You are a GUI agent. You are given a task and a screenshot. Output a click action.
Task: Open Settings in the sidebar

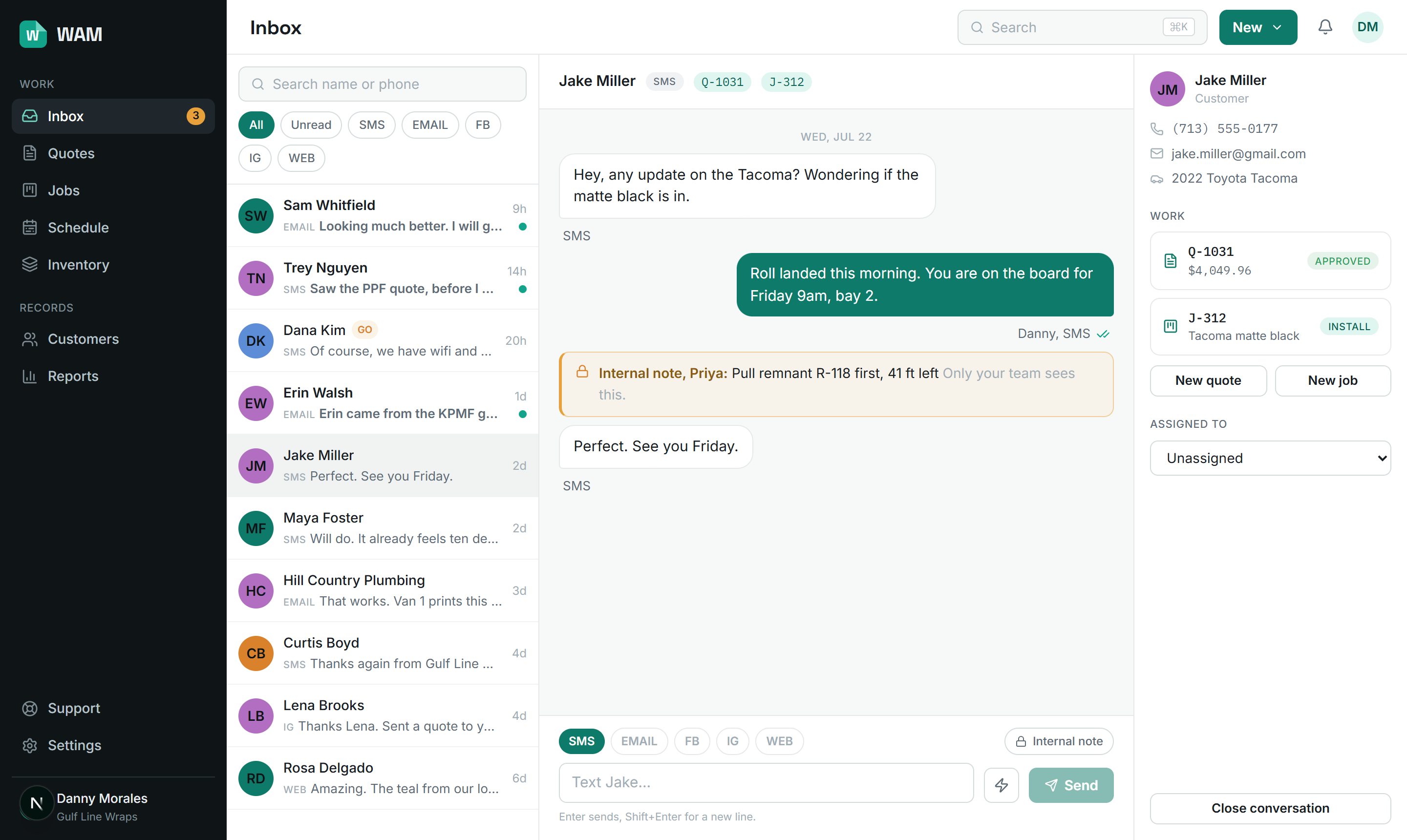click(x=113, y=745)
